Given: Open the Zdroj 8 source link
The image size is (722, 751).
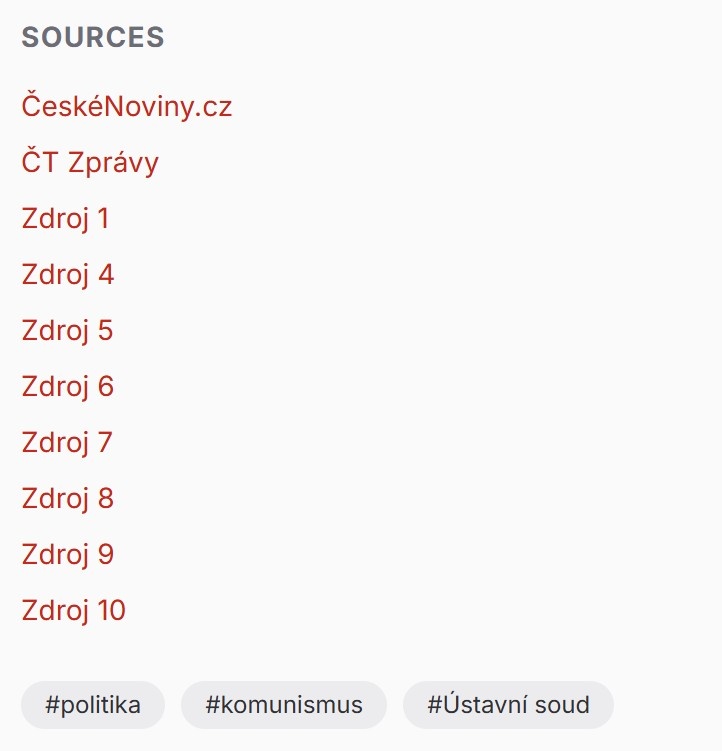Looking at the screenshot, I should coord(68,498).
